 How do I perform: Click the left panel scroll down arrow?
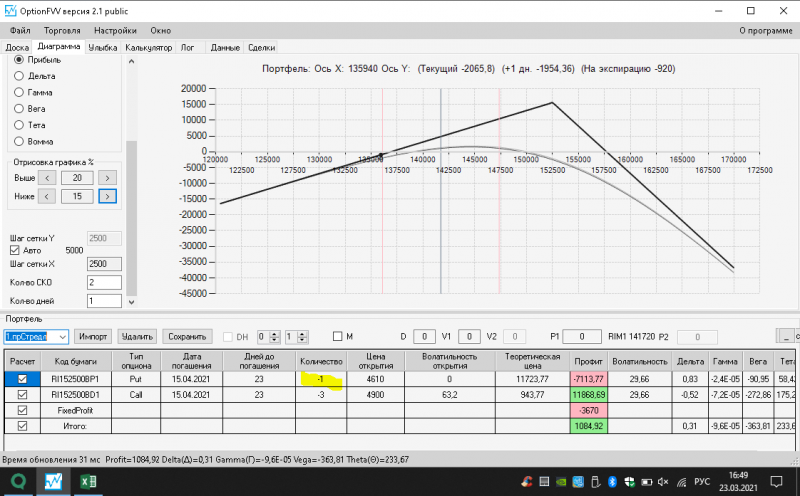(x=131, y=302)
